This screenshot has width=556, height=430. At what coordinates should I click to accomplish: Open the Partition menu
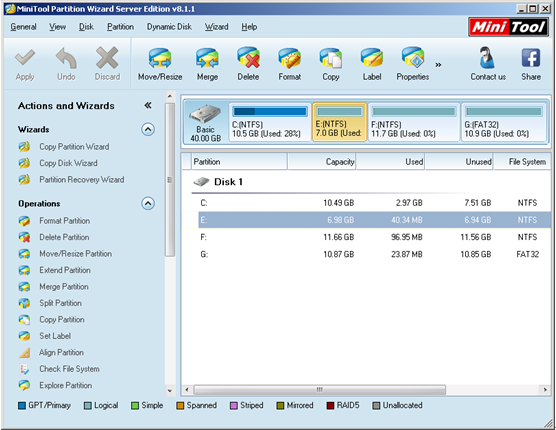pyautogui.click(x=121, y=27)
